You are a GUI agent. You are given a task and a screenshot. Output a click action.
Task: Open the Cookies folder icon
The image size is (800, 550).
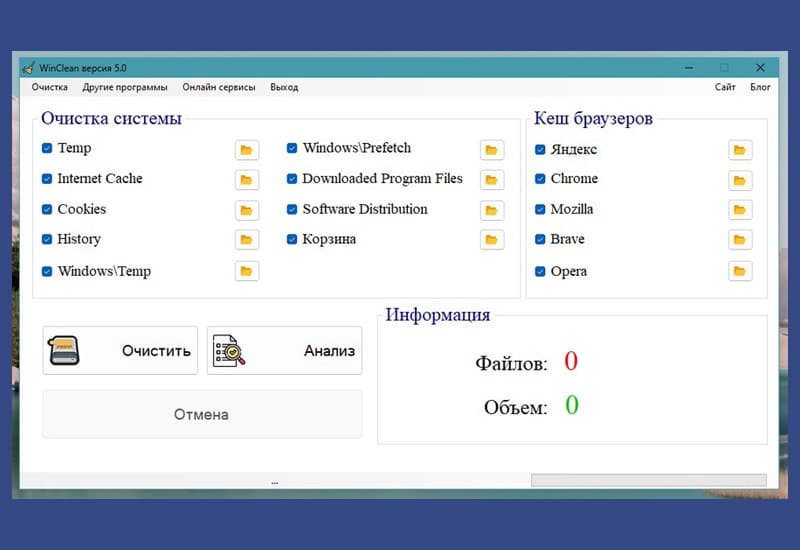pos(247,210)
